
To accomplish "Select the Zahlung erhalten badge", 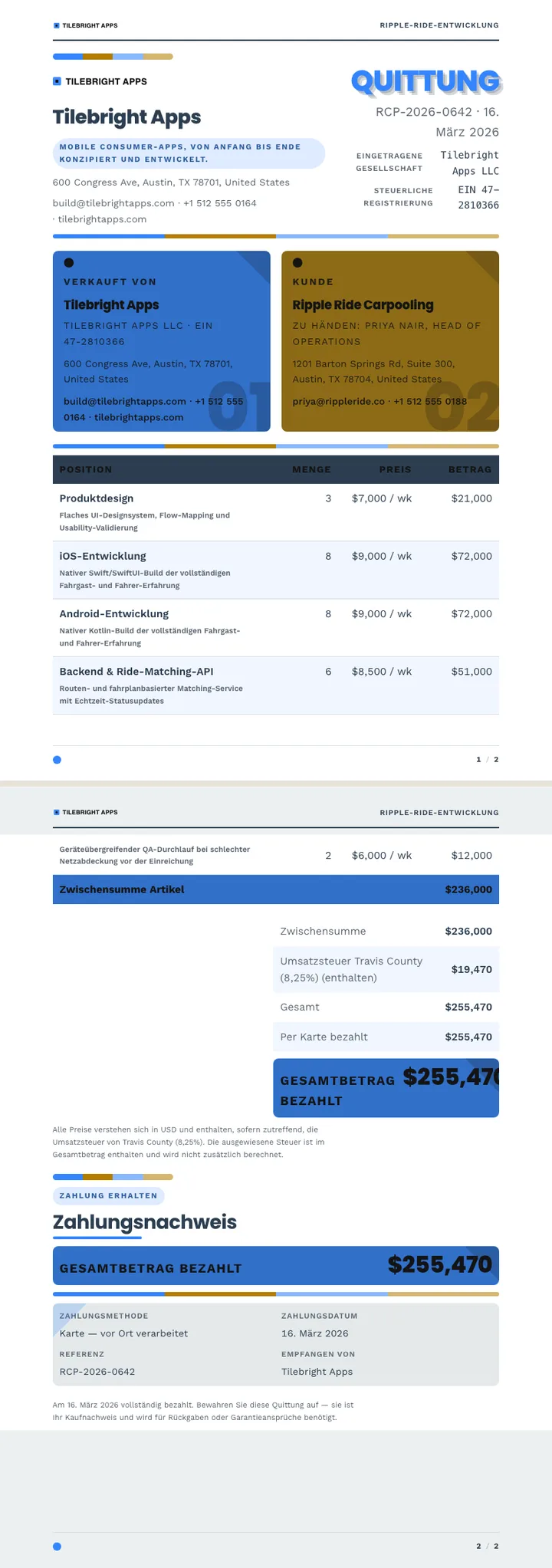I will tap(108, 1195).
